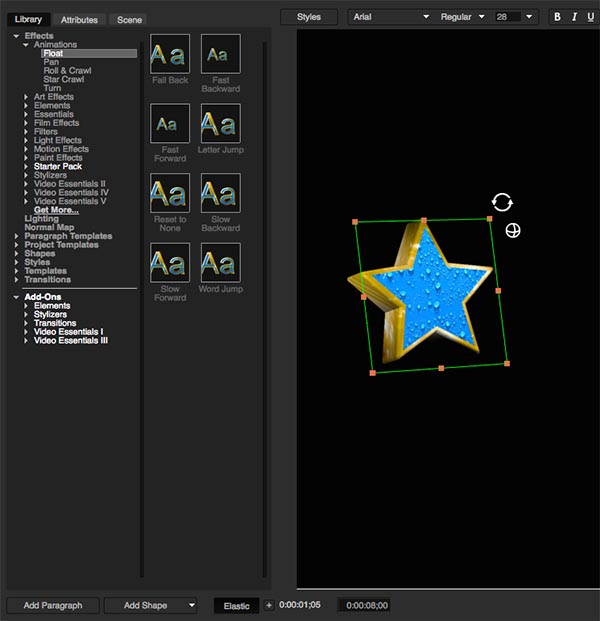600x621 pixels.
Task: Select the Fall Back animation preset
Action: pos(169,54)
